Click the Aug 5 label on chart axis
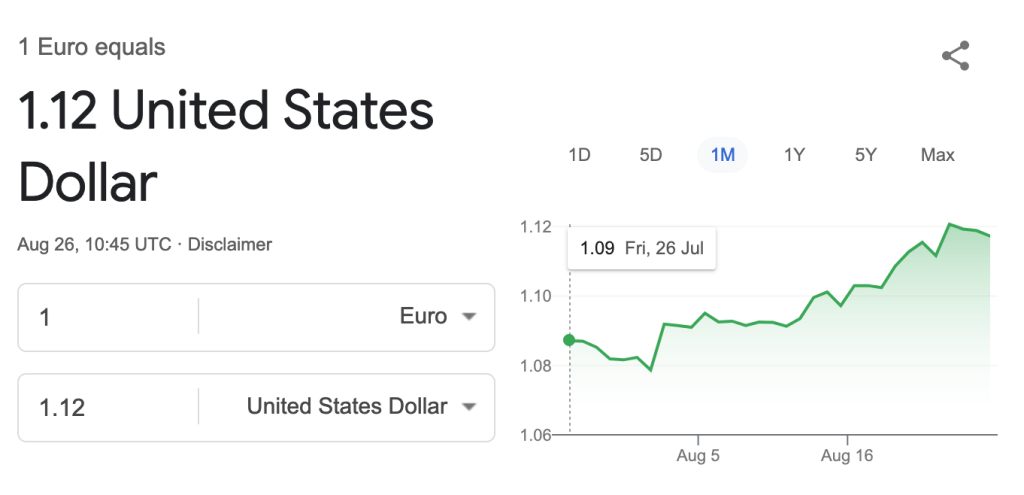Viewport: 1024px width, 495px height. (x=699, y=456)
